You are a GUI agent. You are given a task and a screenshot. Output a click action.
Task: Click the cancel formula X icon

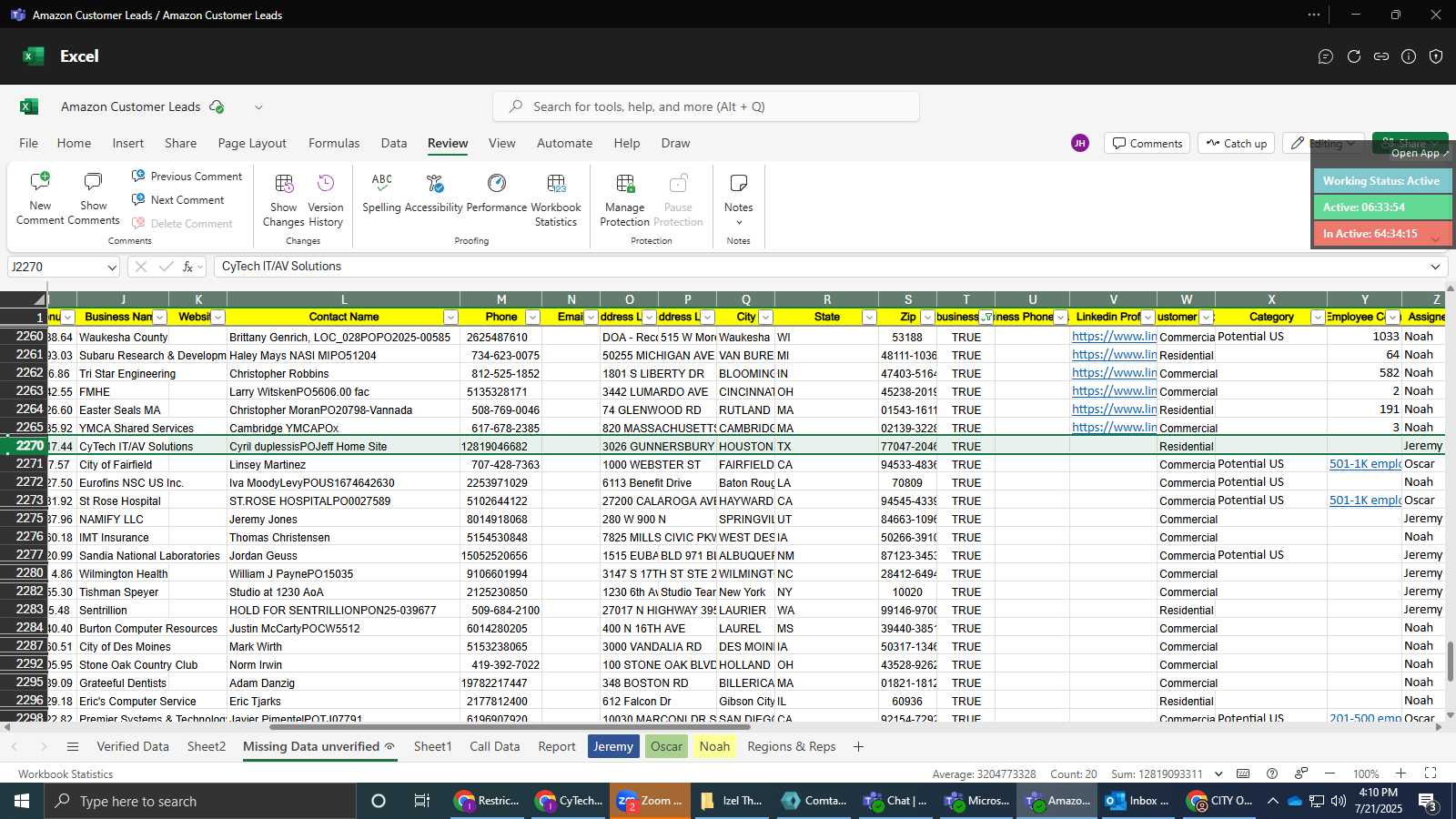[x=140, y=267]
